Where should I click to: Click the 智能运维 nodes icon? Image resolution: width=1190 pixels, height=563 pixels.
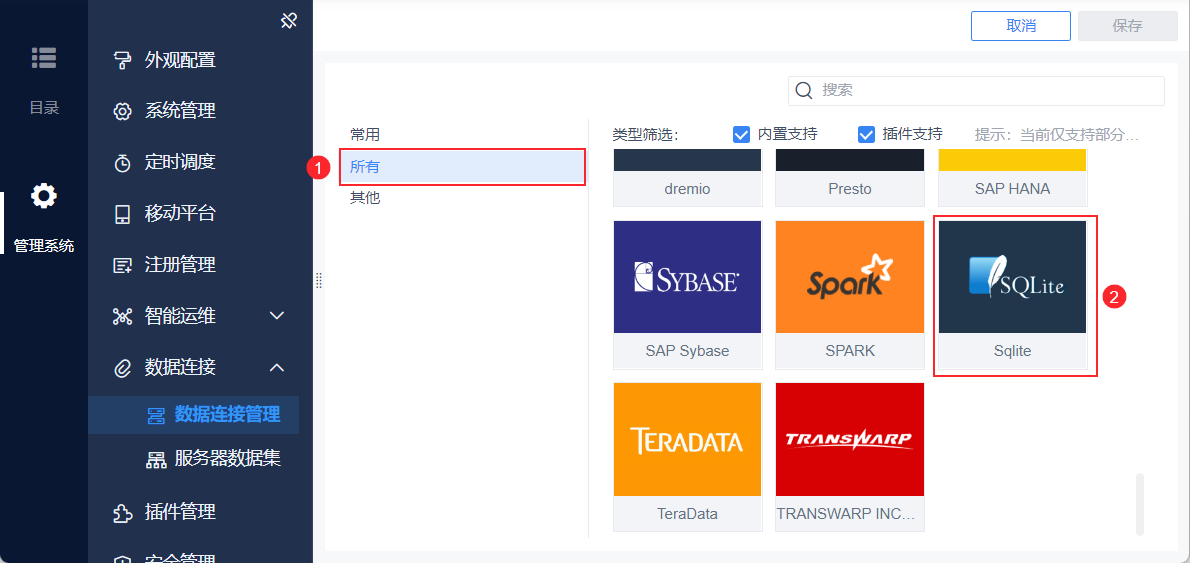(122, 316)
